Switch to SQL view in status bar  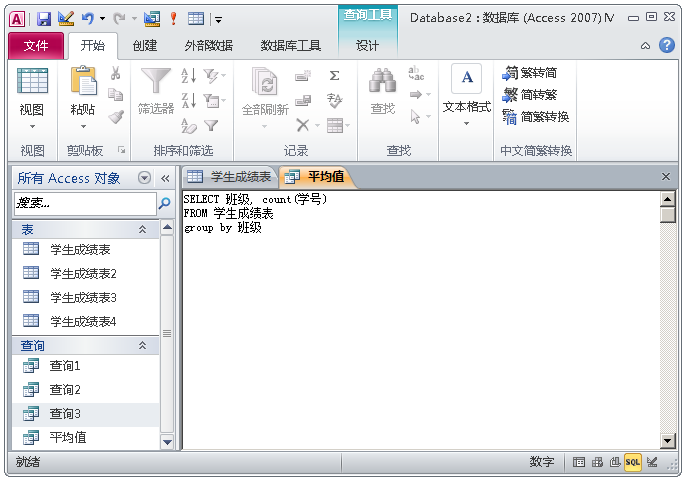coord(632,462)
